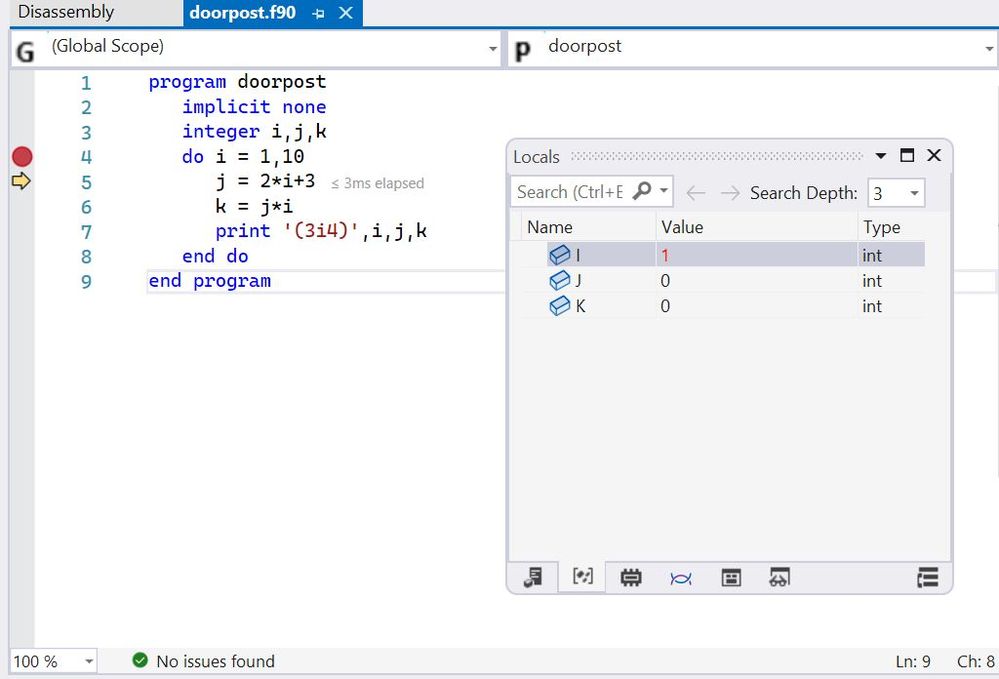Select the value 1 of variable I
Viewport: 999px width, 679px height.
click(x=665, y=255)
